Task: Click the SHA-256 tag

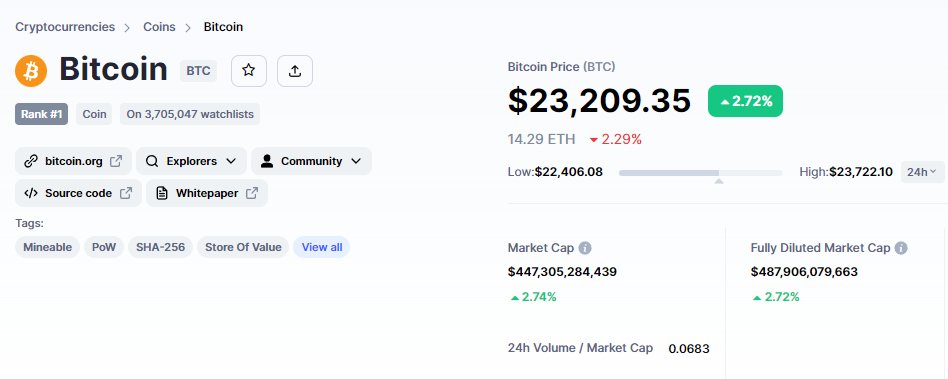Action: tap(160, 247)
